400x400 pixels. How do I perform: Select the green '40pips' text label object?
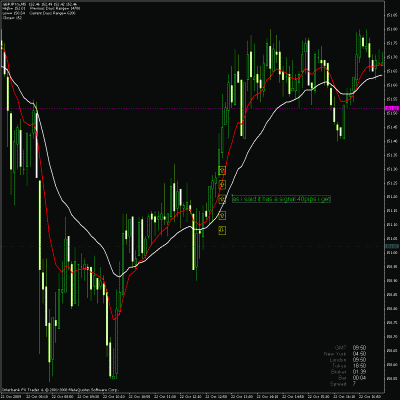pos(281,199)
